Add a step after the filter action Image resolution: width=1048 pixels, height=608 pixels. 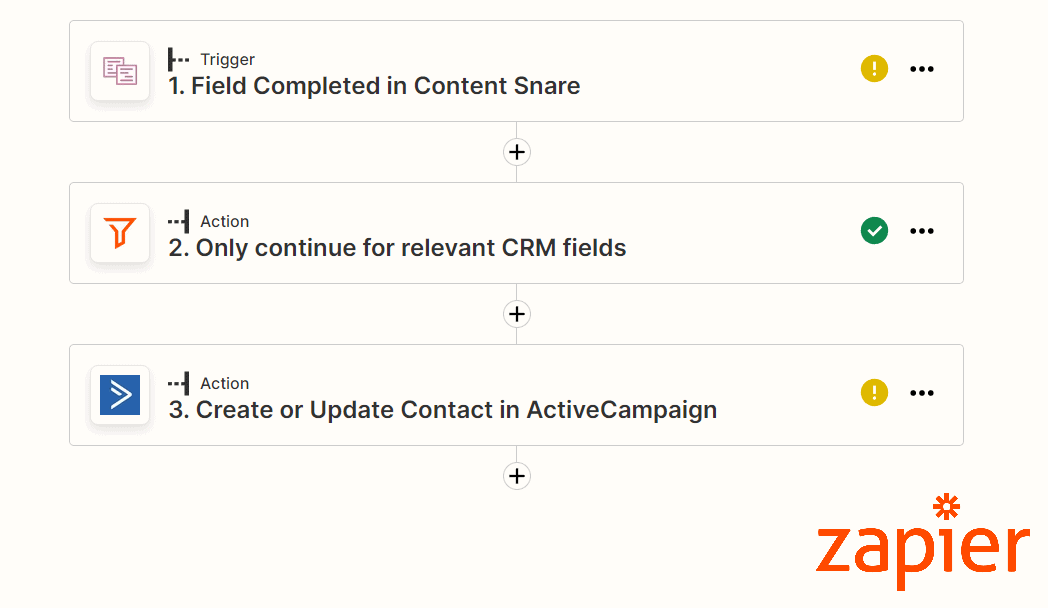click(x=517, y=314)
